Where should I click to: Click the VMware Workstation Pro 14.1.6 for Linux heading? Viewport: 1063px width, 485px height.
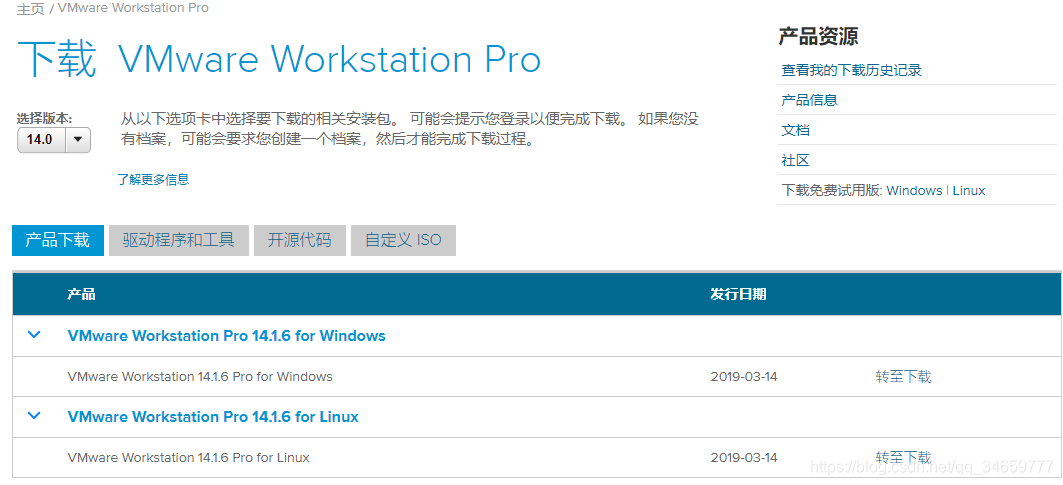click(213, 416)
